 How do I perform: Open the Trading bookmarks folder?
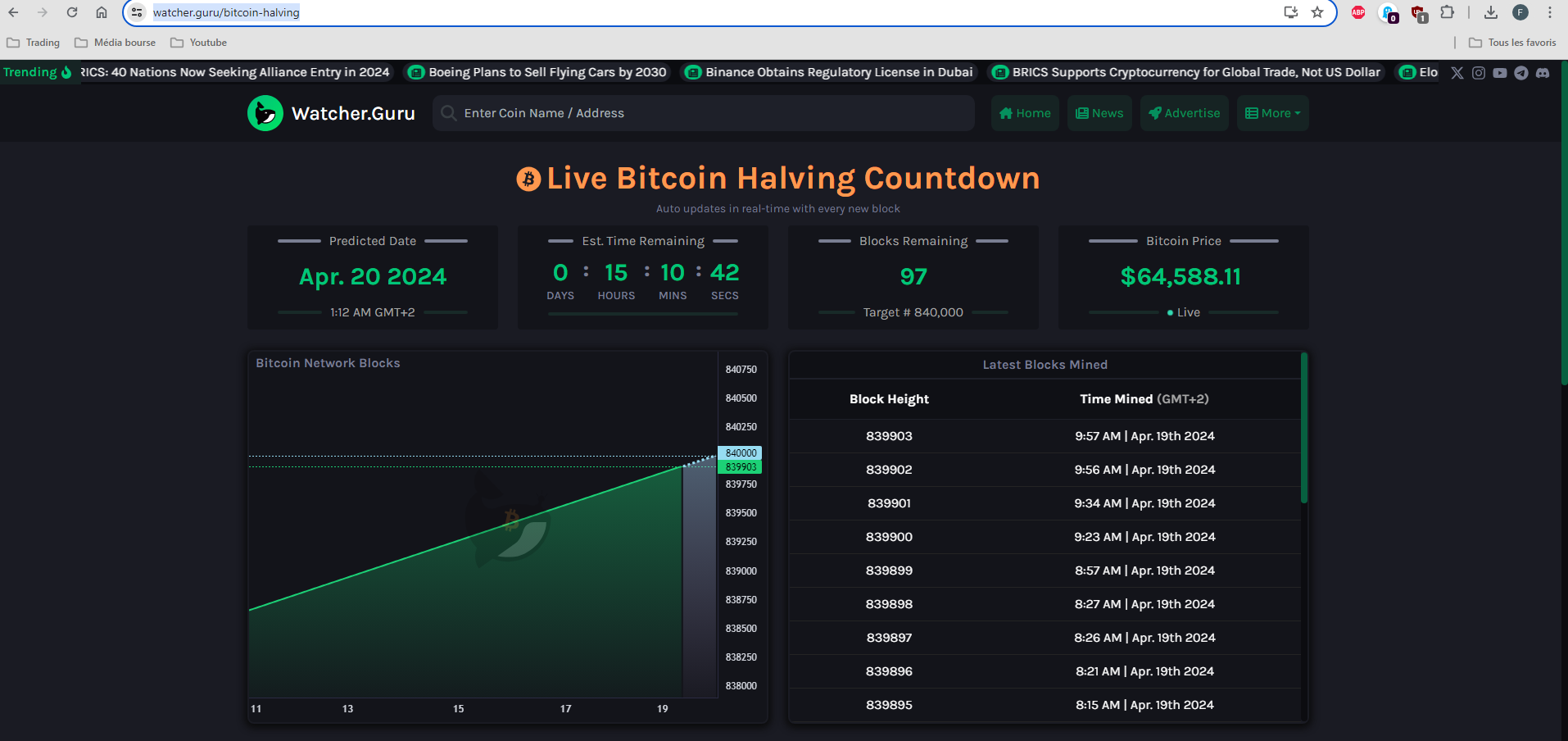click(34, 43)
